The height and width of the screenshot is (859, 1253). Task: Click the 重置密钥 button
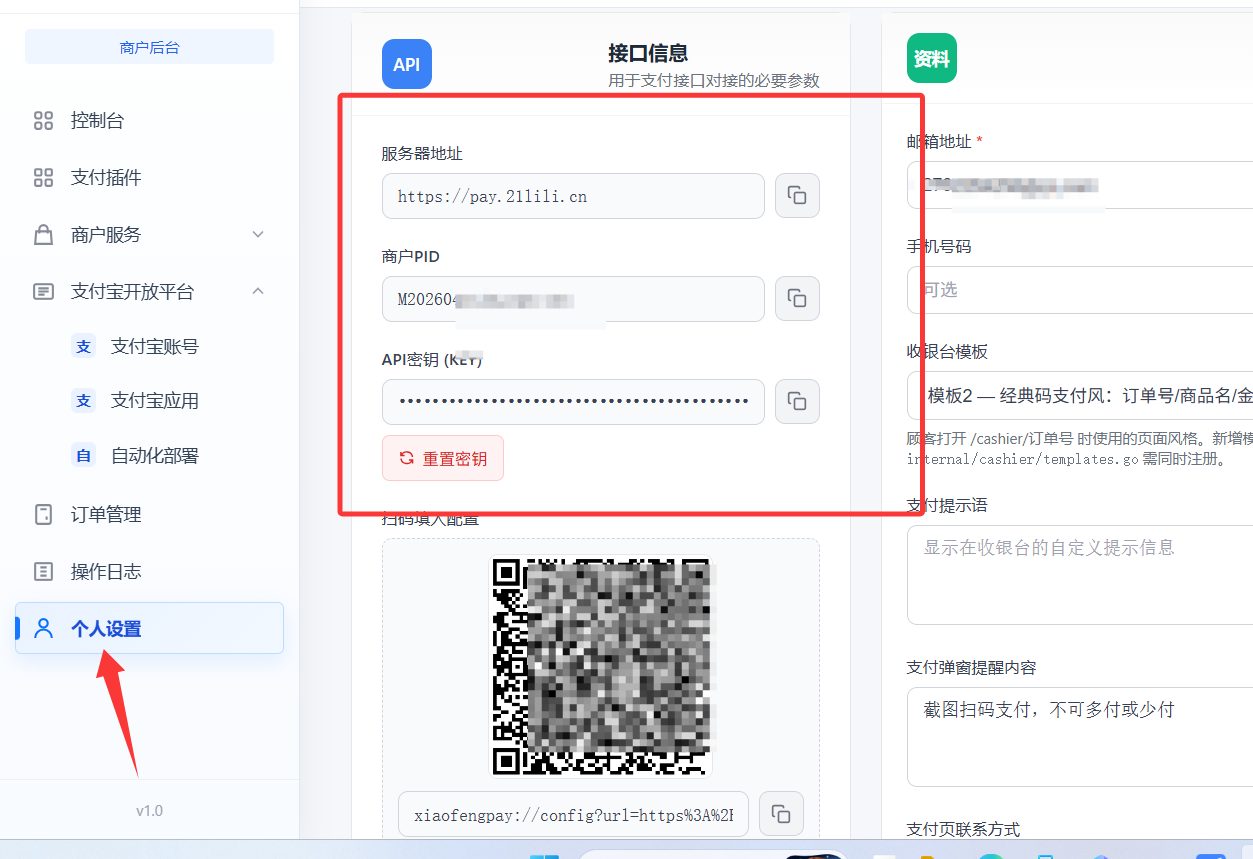(x=443, y=458)
